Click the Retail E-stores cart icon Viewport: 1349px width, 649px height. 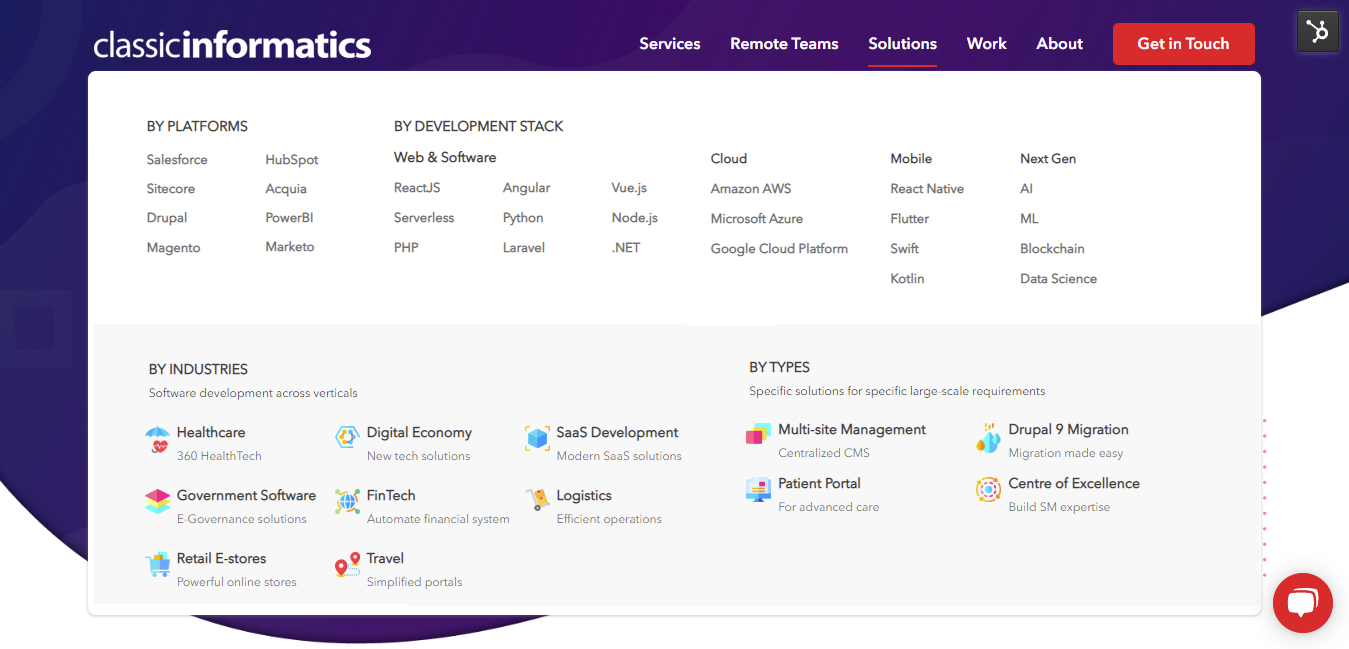157,565
